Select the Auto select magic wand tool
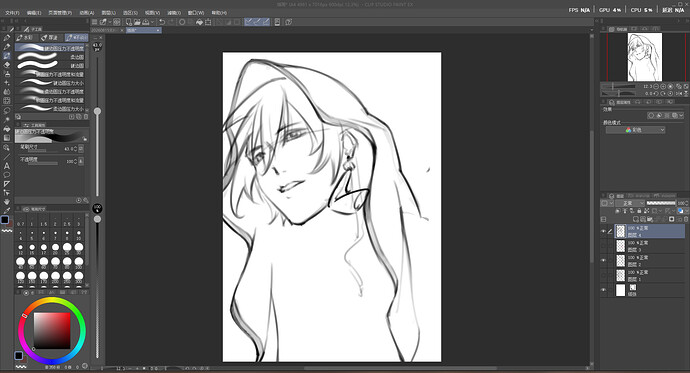 click(7, 120)
